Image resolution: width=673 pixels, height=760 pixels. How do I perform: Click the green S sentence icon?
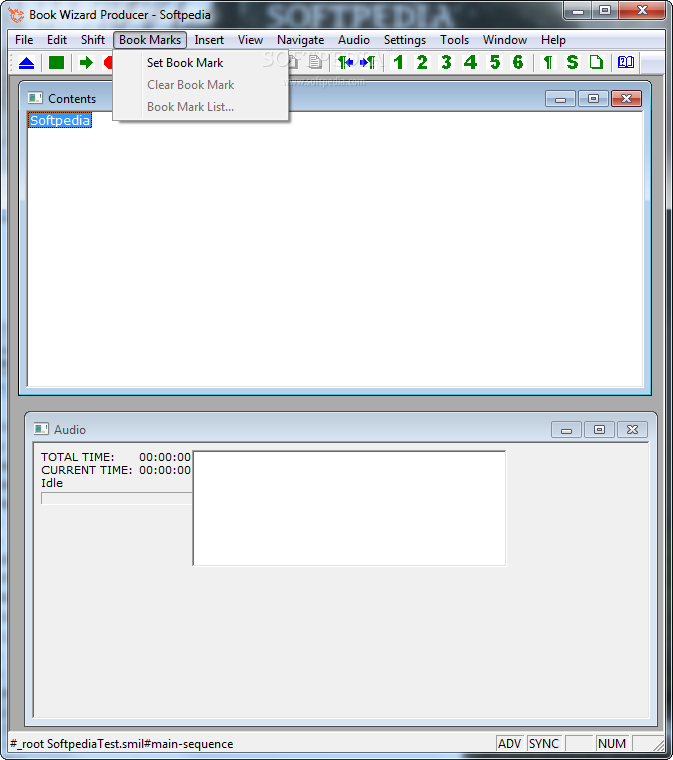coord(572,63)
